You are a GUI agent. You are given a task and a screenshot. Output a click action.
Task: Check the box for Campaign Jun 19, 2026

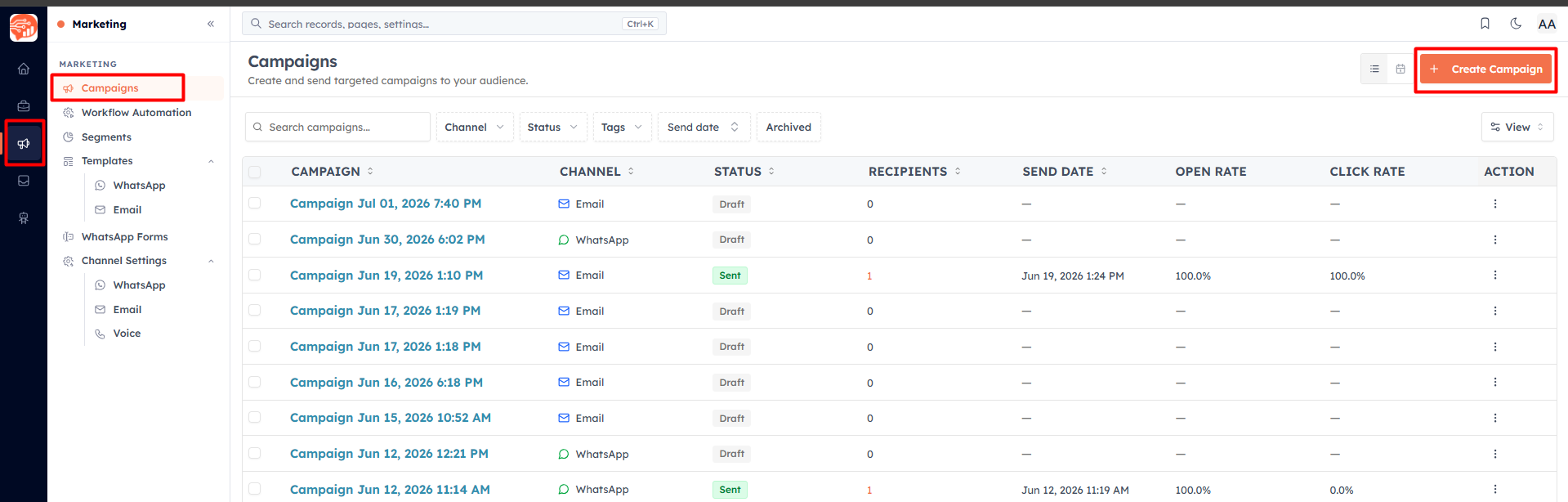pyautogui.click(x=255, y=275)
